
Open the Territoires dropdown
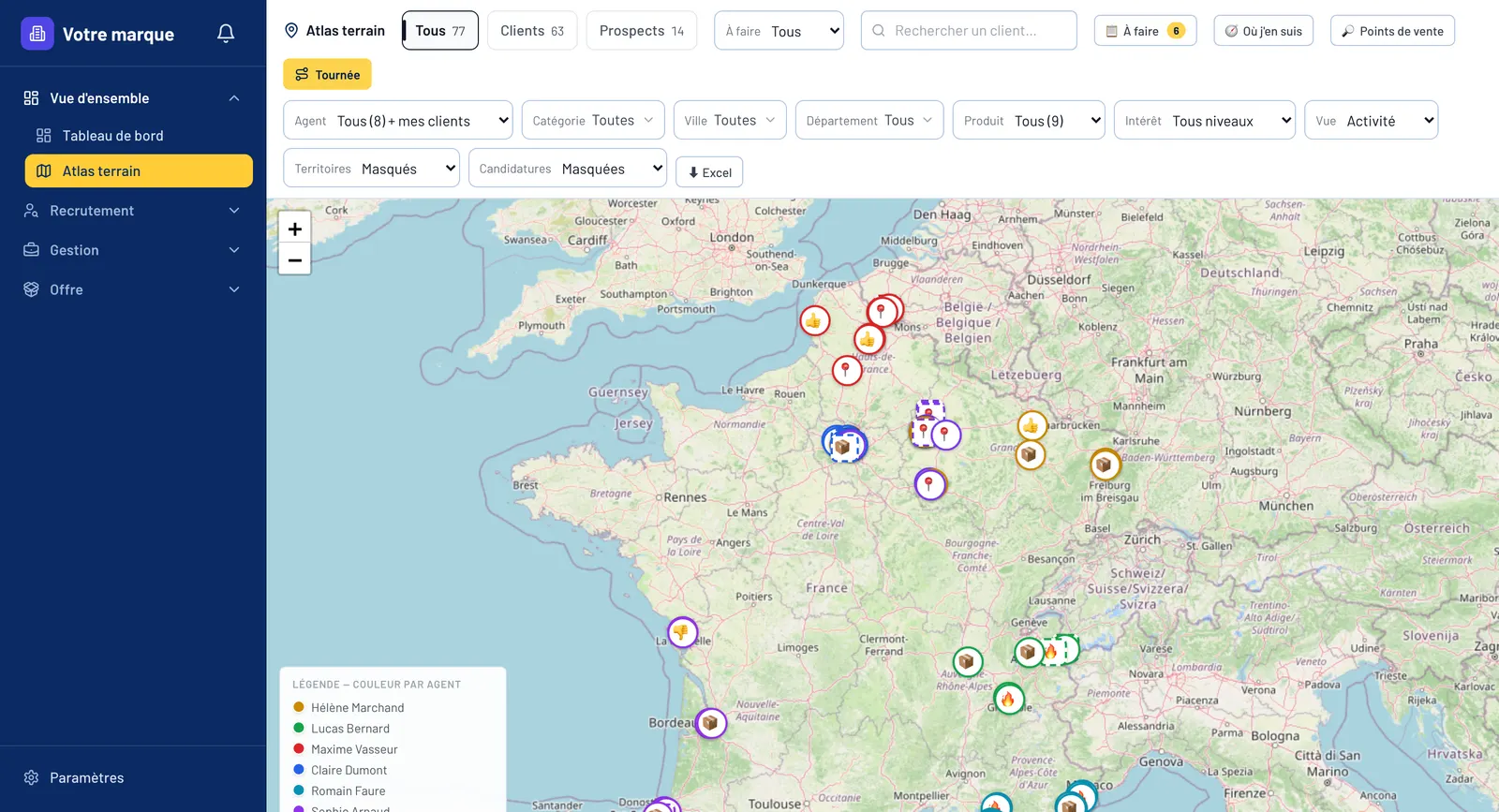tap(372, 168)
